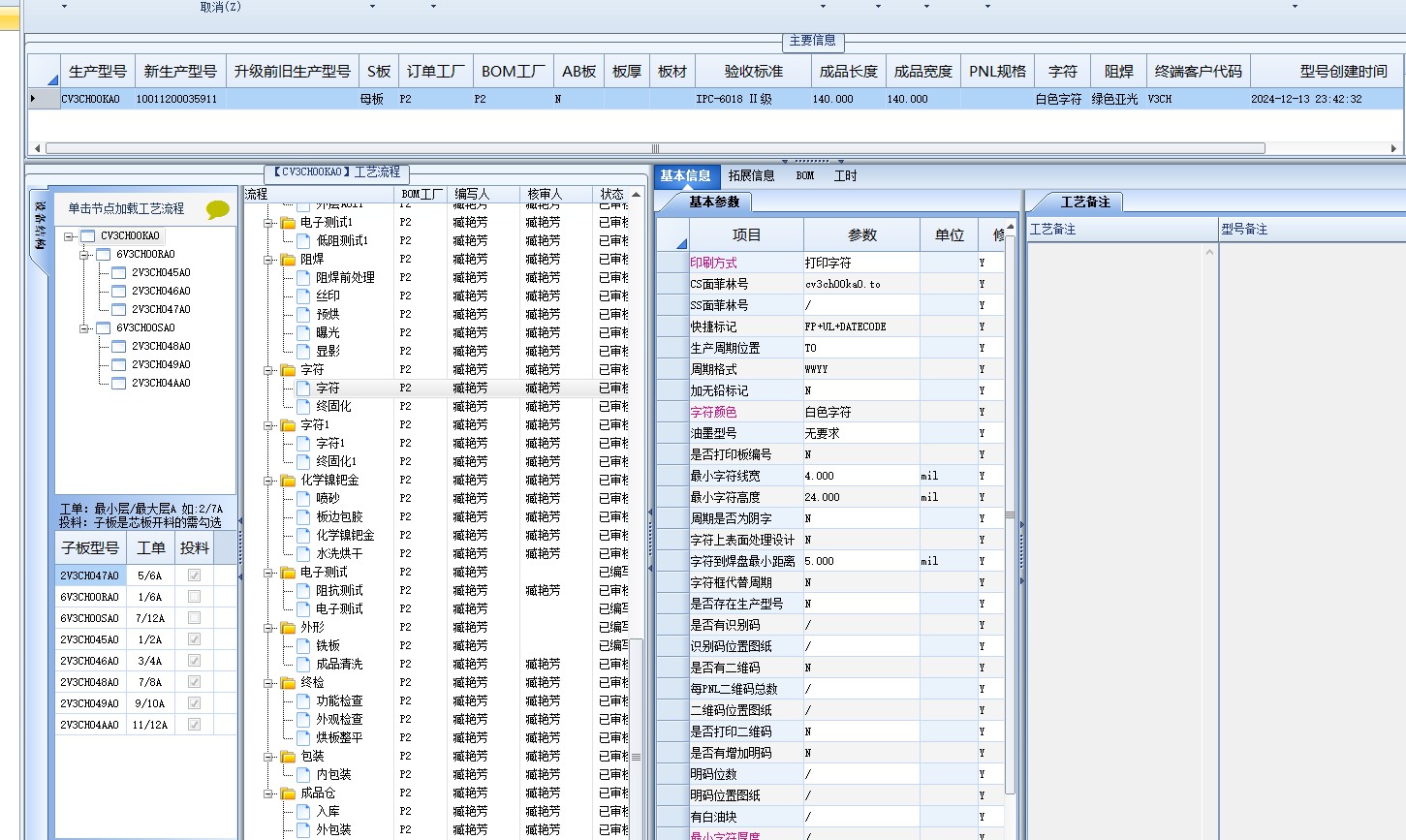Click the 6V3CH00RA0 node icon
Viewport: 1406px width, 840px height.
pos(104,254)
